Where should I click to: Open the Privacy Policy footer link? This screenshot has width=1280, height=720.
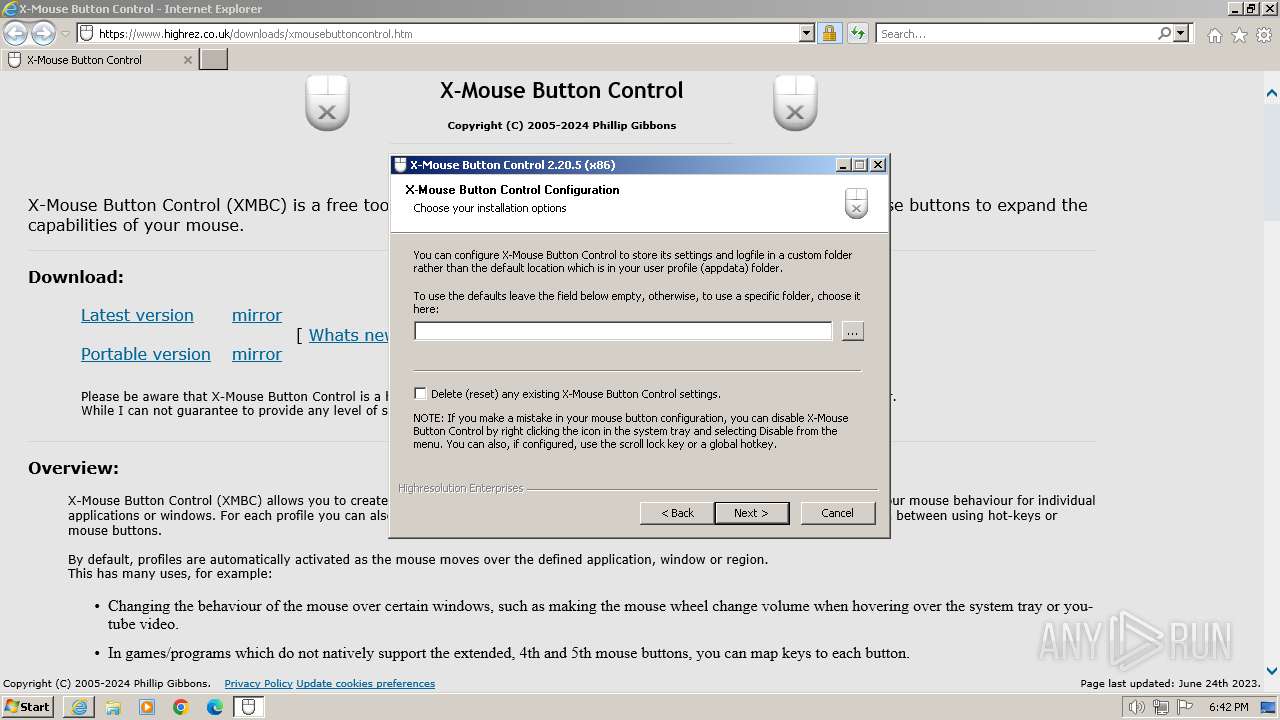[258, 684]
